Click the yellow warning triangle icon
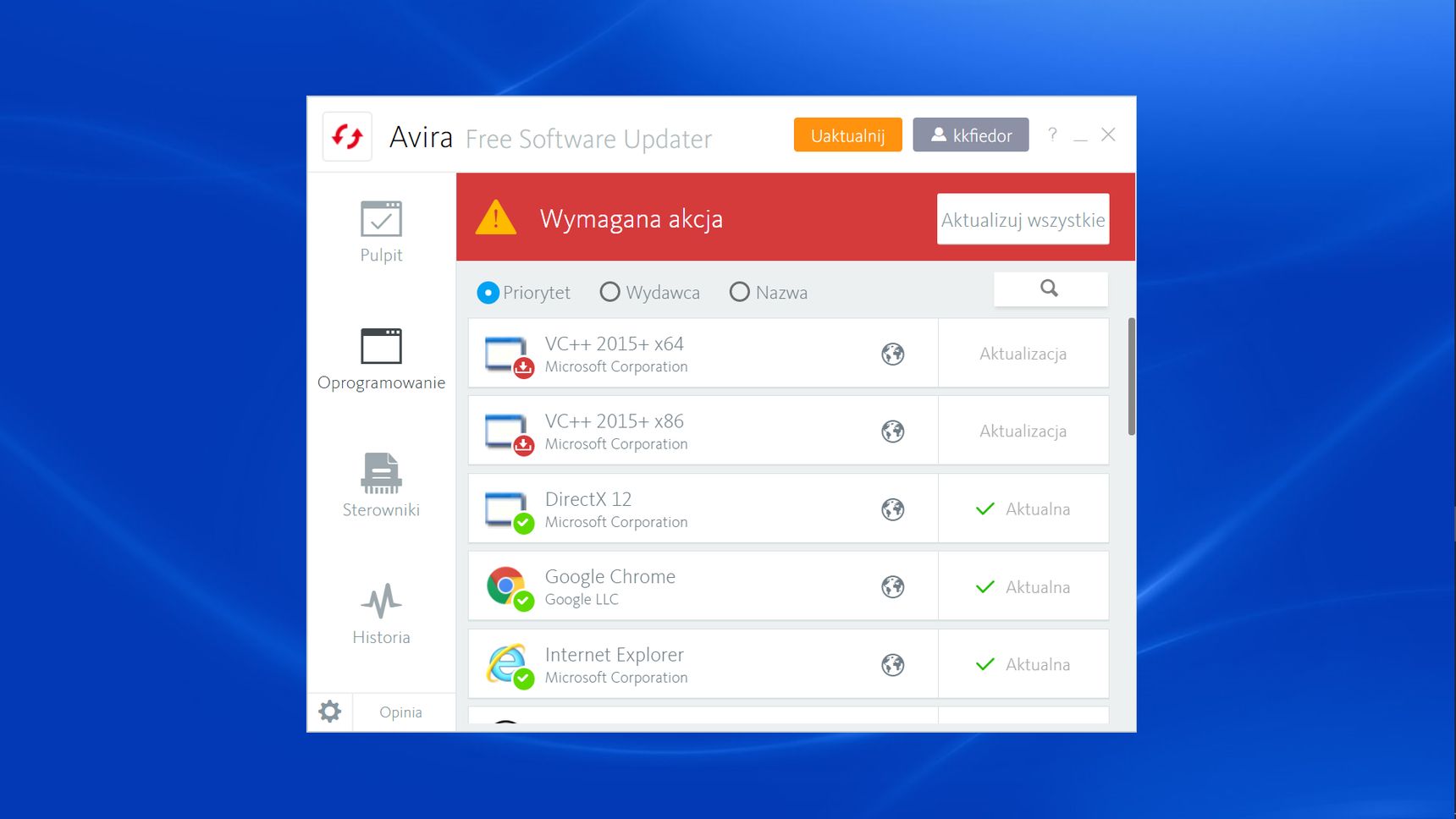 (x=496, y=217)
